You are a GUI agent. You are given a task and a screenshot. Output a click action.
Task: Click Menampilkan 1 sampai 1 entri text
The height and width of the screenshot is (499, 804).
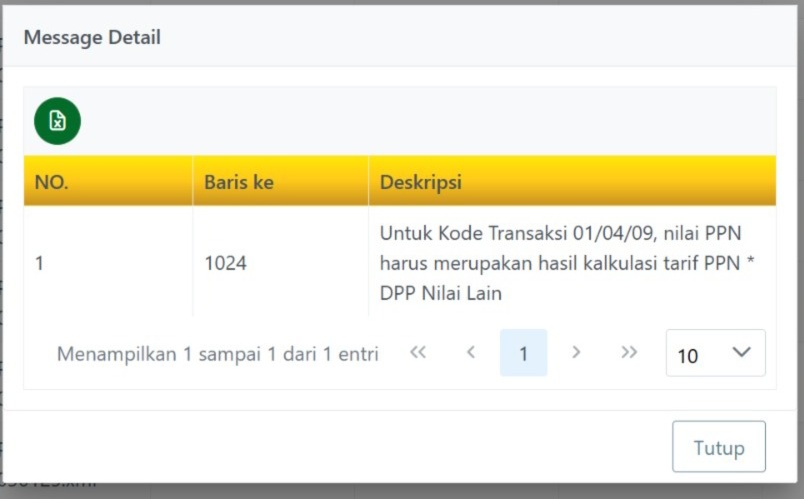tap(217, 354)
